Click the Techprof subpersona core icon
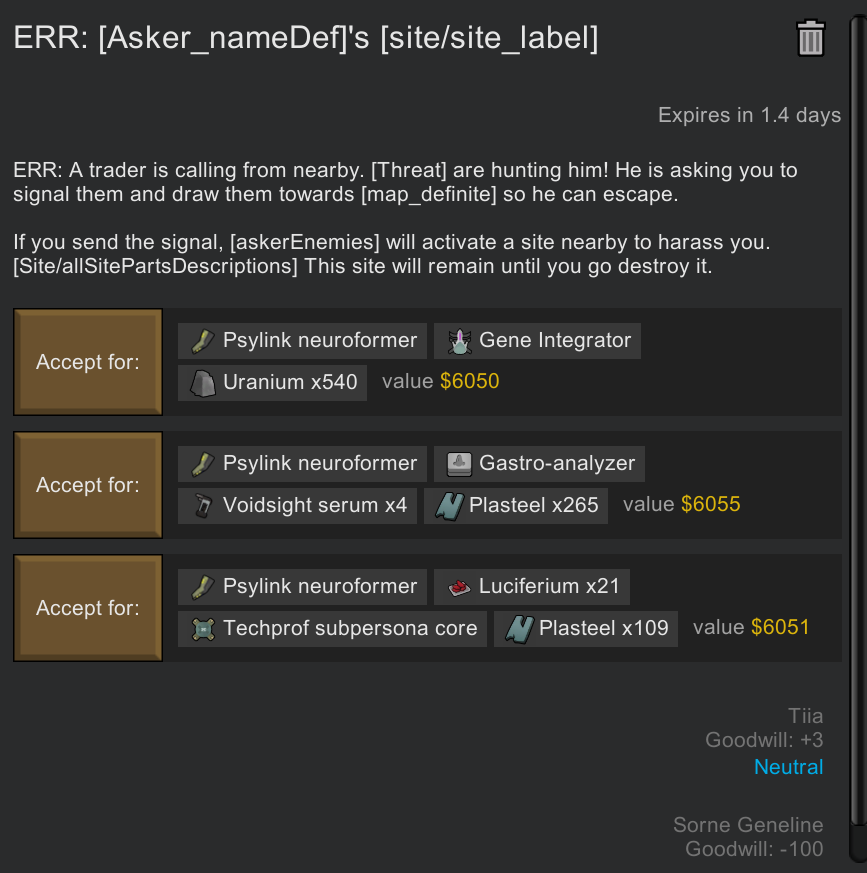The width and height of the screenshot is (867, 873). click(x=203, y=629)
